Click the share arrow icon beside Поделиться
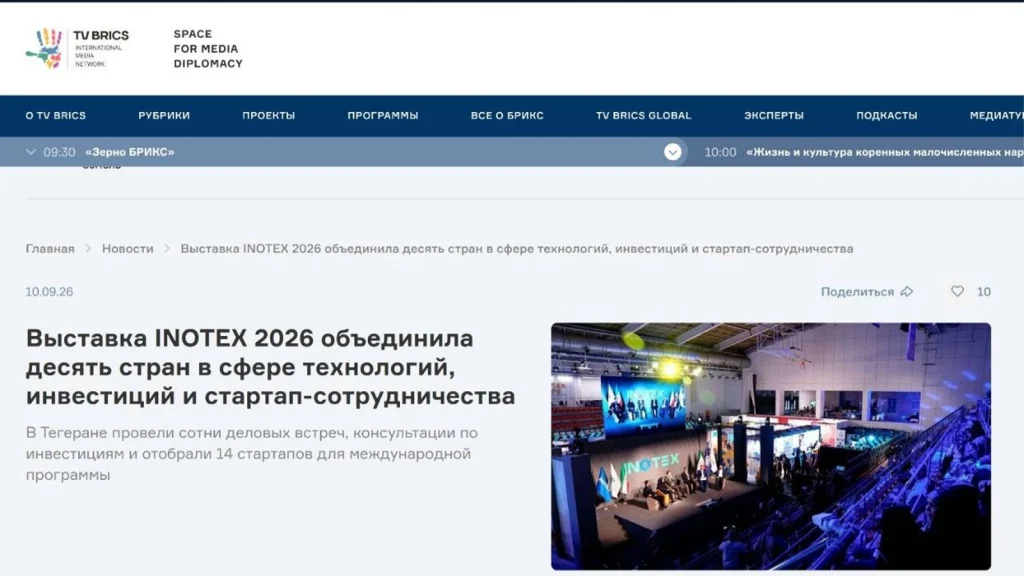 click(906, 291)
